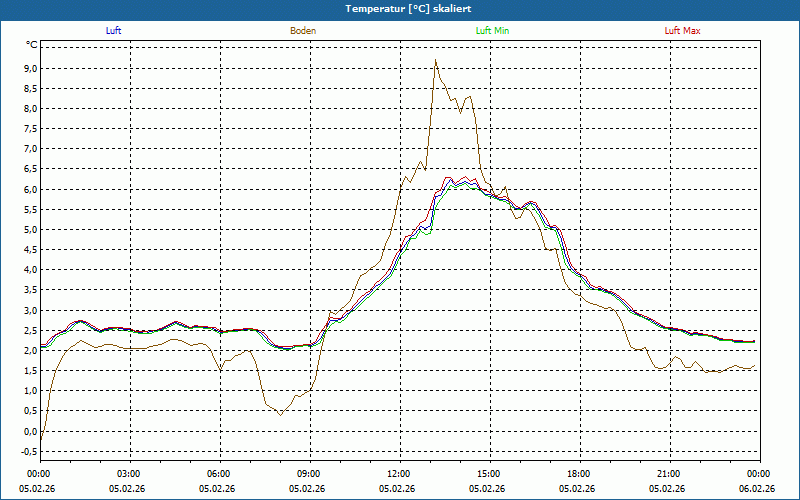Screen dimensions: 800x500
Task: Select the 06:00 time axis label
Action: pos(219,474)
